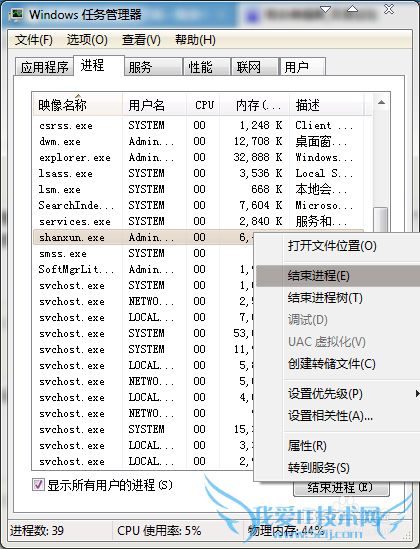
Task: Click the 进程数: 39 status entry
Action: click(37, 531)
